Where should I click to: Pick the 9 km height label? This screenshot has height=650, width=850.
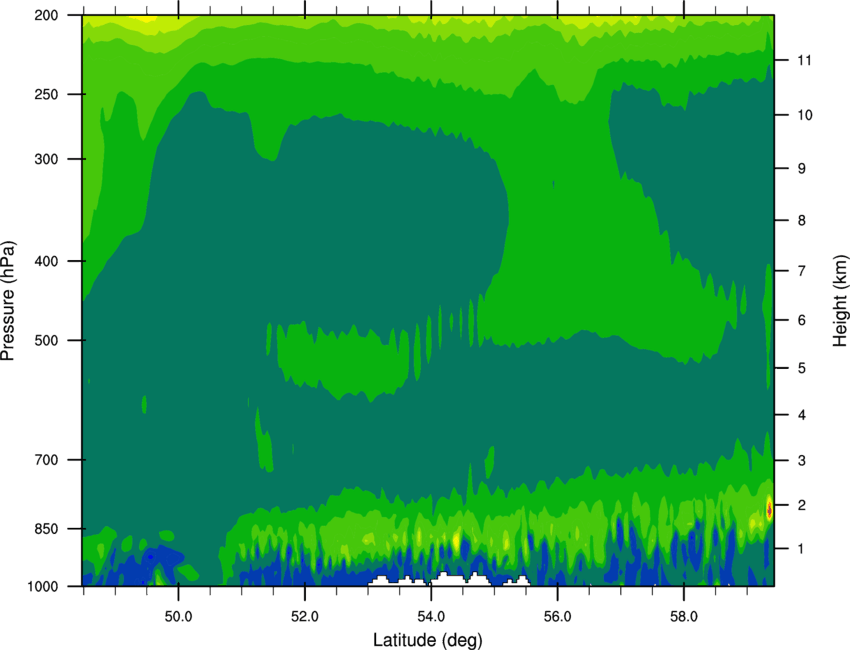click(802, 169)
